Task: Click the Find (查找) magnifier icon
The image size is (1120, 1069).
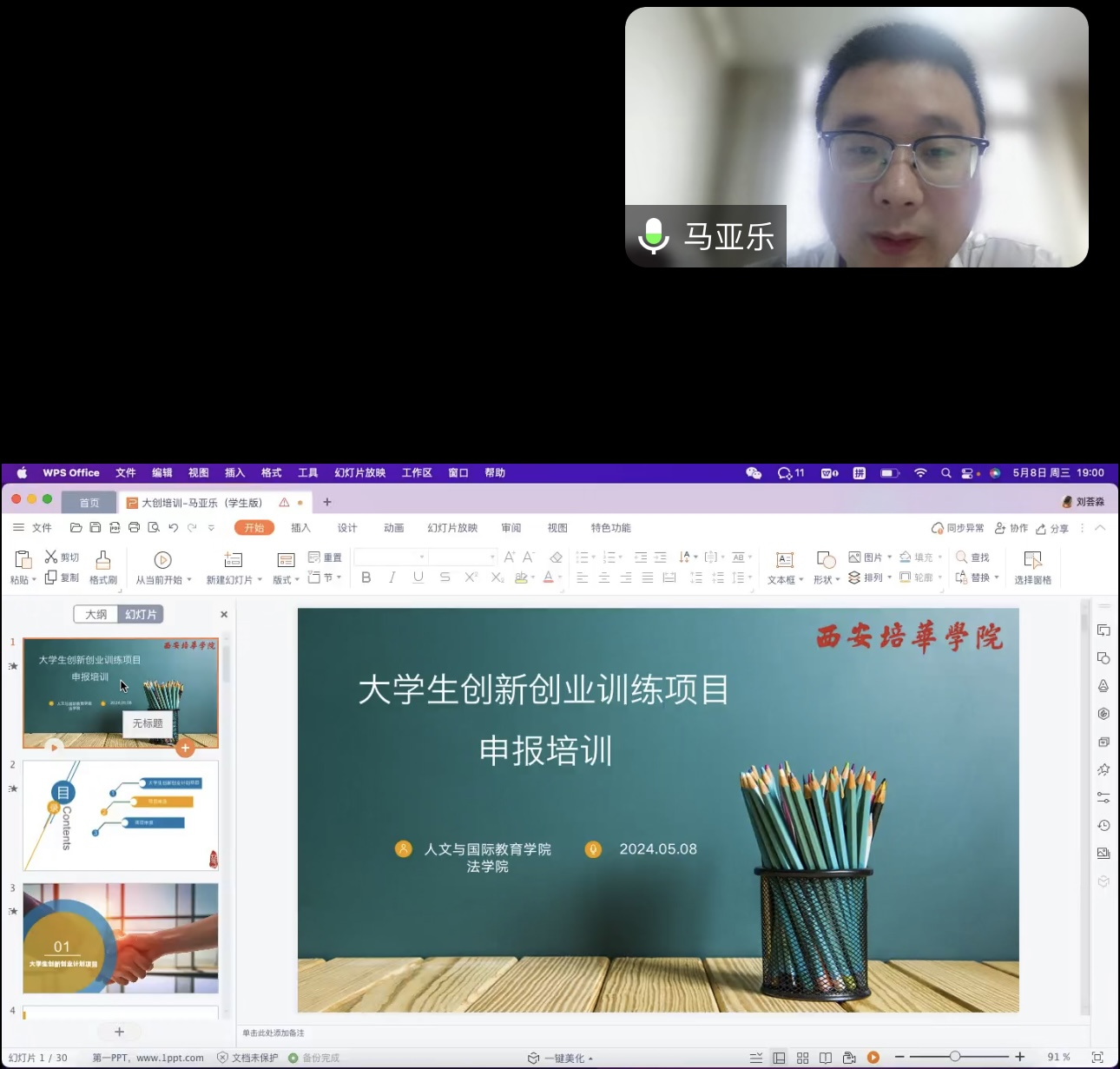Action: coord(961,557)
